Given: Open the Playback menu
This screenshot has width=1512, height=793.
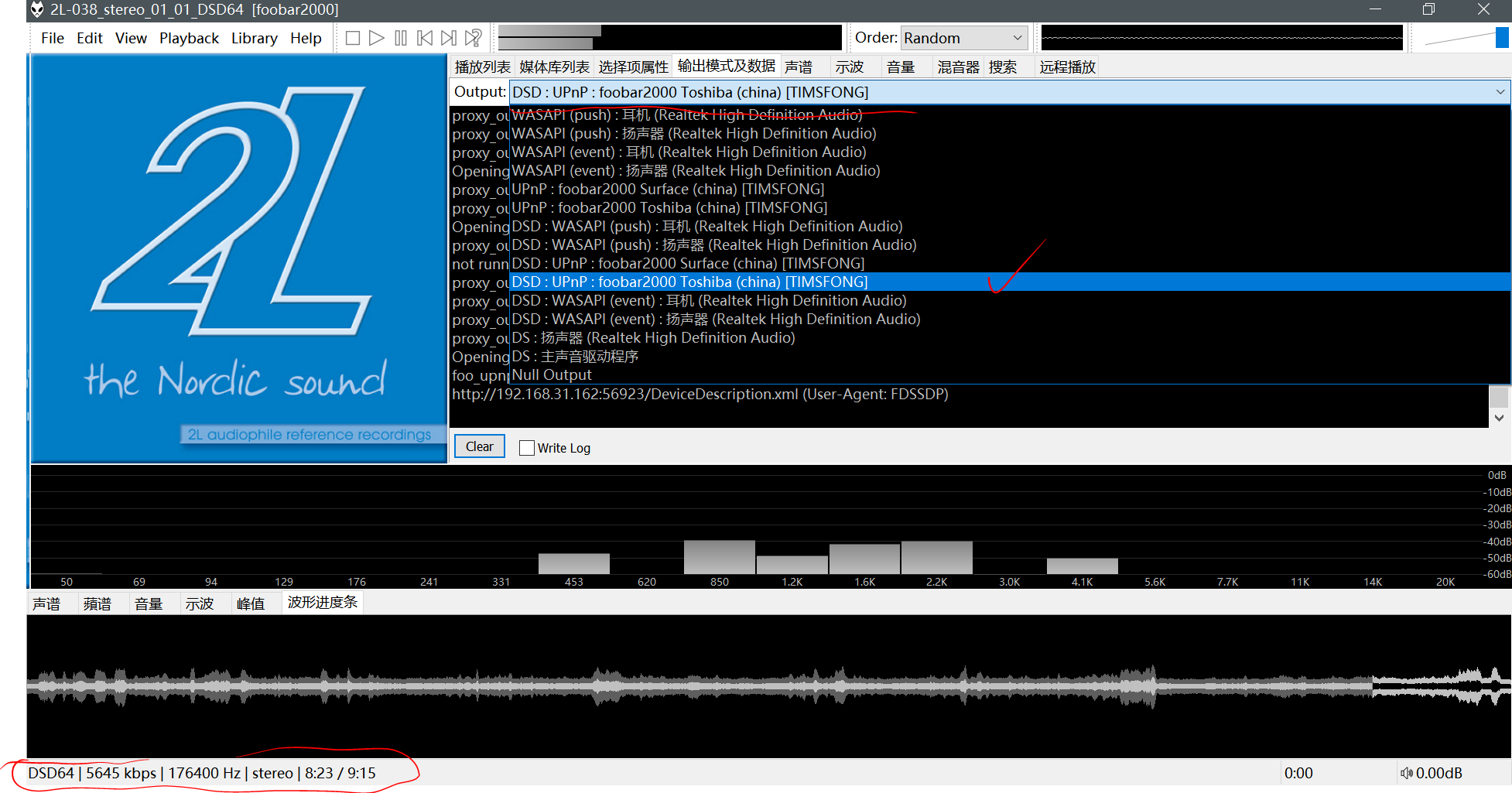Looking at the screenshot, I should pyautogui.click(x=189, y=38).
